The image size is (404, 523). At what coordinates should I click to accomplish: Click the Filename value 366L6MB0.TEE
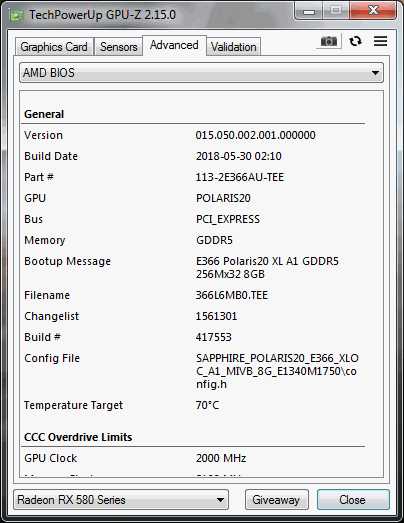pos(232,296)
